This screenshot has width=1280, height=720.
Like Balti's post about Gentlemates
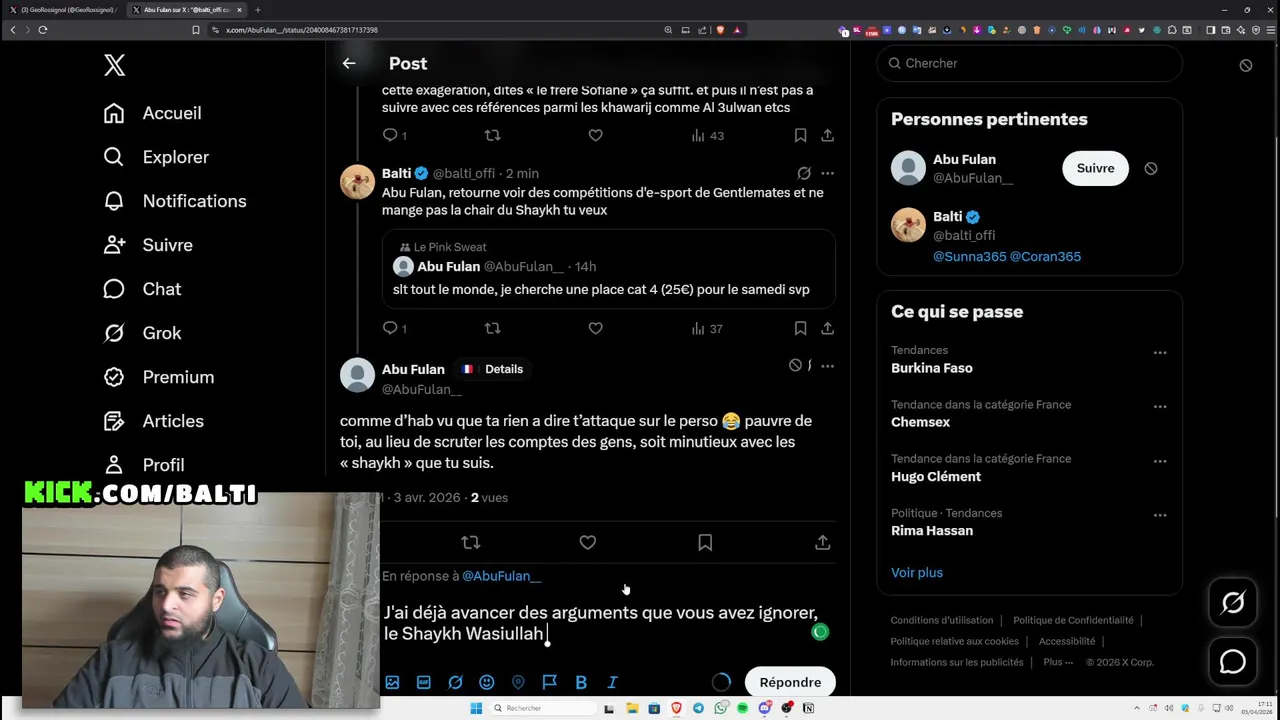595,328
